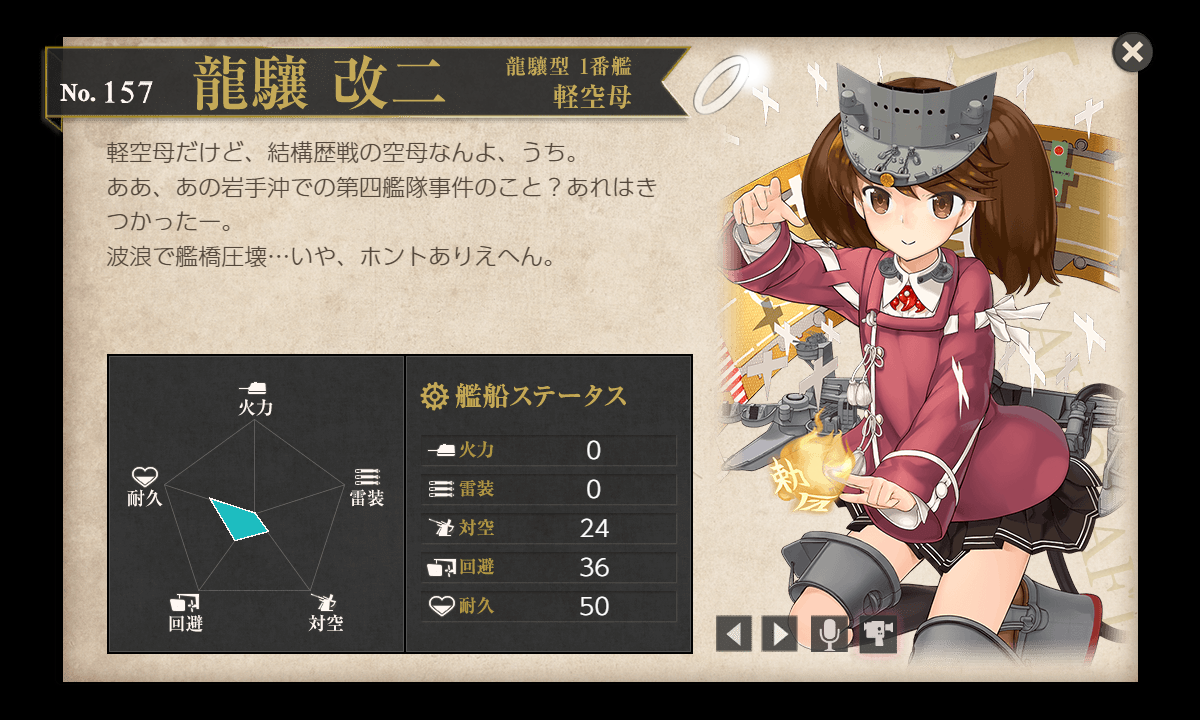This screenshot has height=720, width=1200.
Task: Play the ship's voice with microphone icon
Action: pos(829,633)
